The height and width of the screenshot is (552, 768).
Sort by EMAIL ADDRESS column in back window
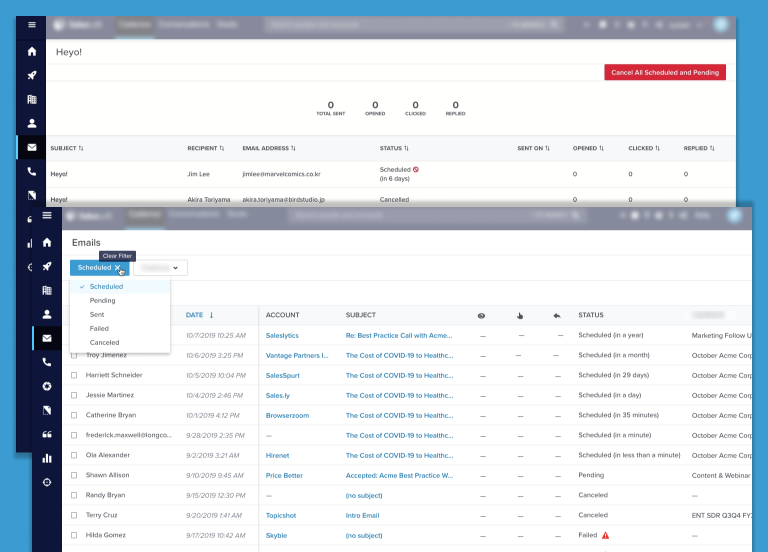[269, 148]
